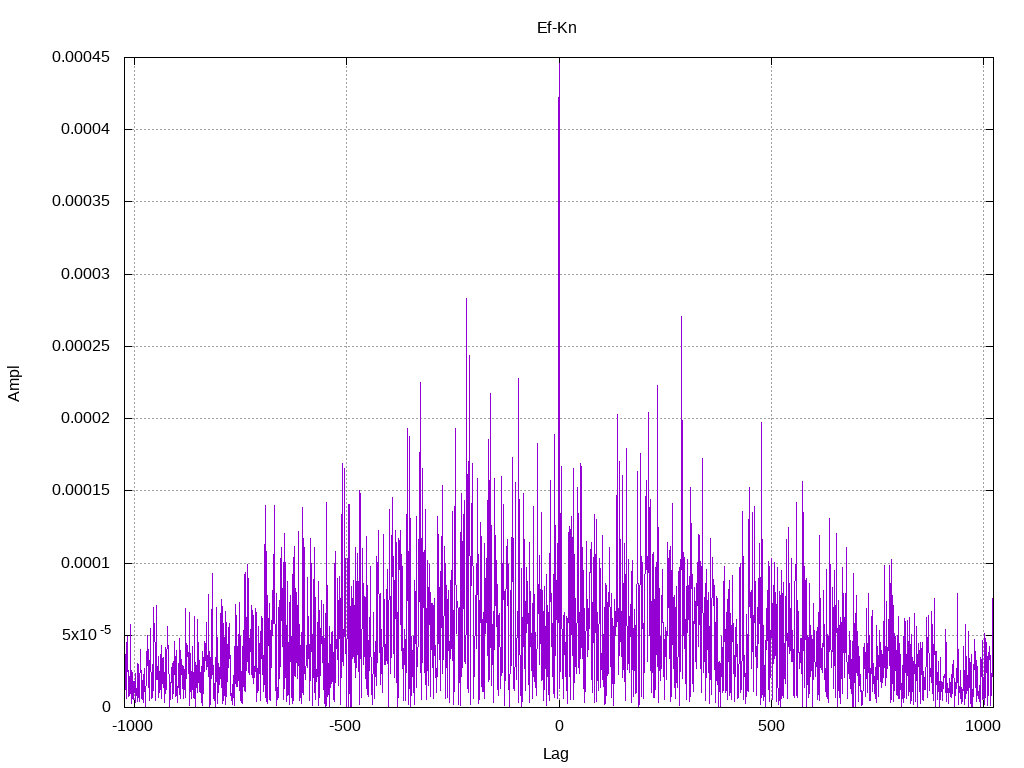Click y-axis tick label 0.0001
This screenshot has width=1024, height=768.
coord(86,562)
